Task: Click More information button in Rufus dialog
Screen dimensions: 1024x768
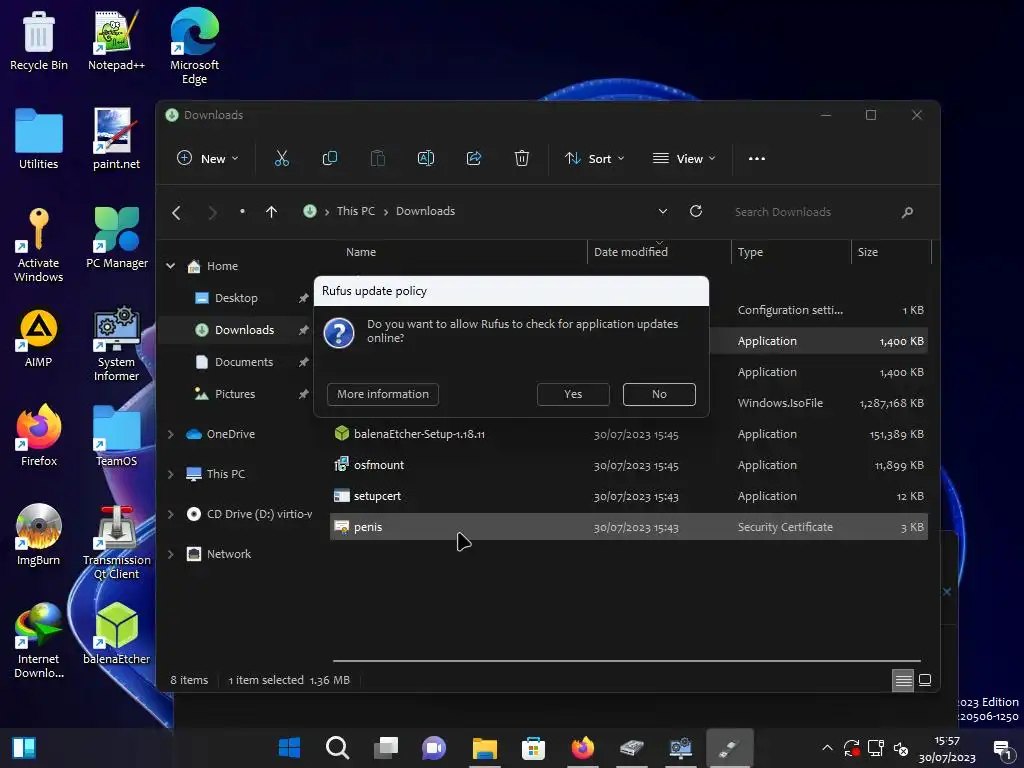Action: [383, 394]
